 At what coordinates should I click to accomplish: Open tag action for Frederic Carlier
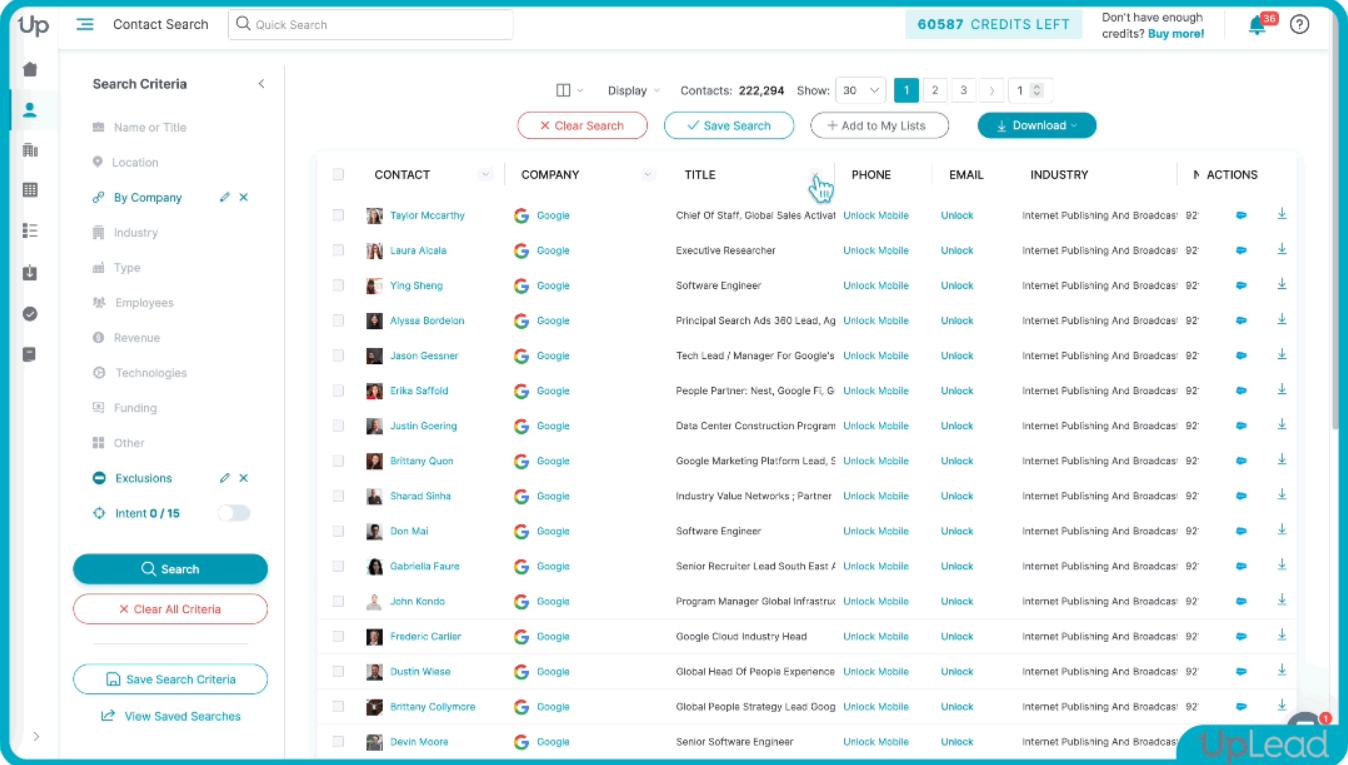[1241, 636]
